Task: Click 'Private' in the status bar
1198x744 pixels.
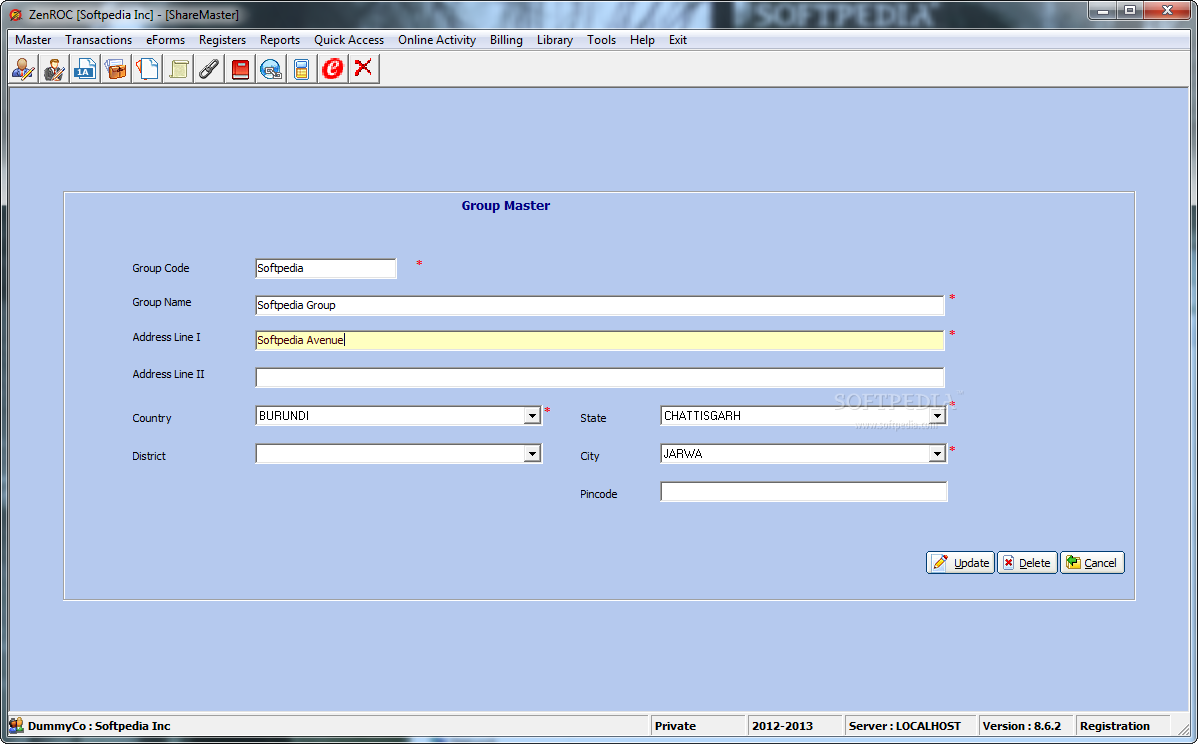Action: point(675,726)
